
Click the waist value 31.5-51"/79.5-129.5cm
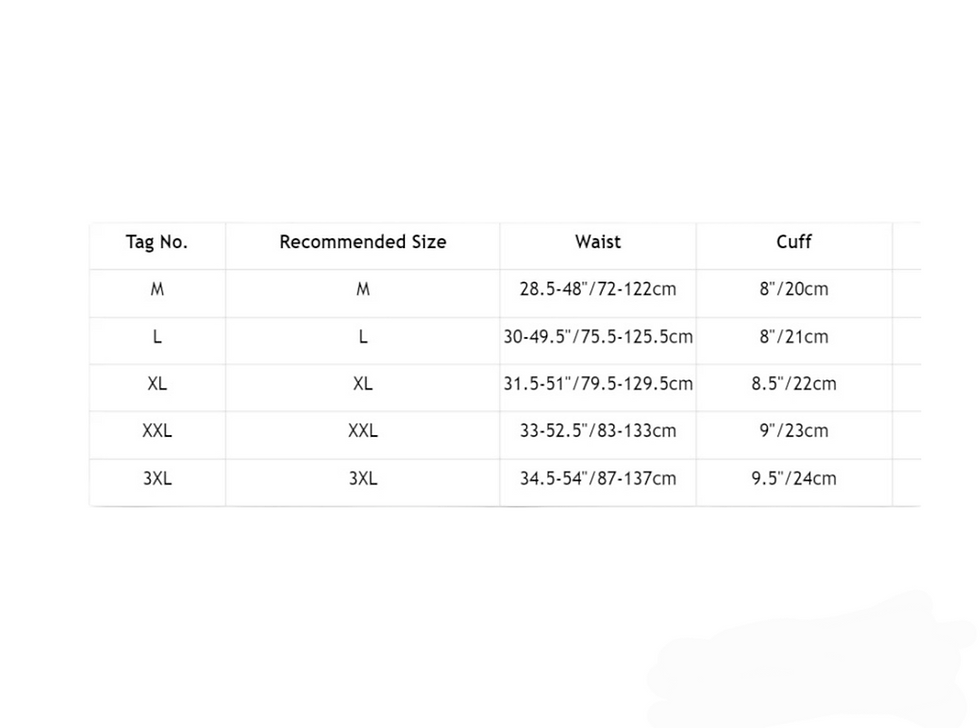[598, 384]
